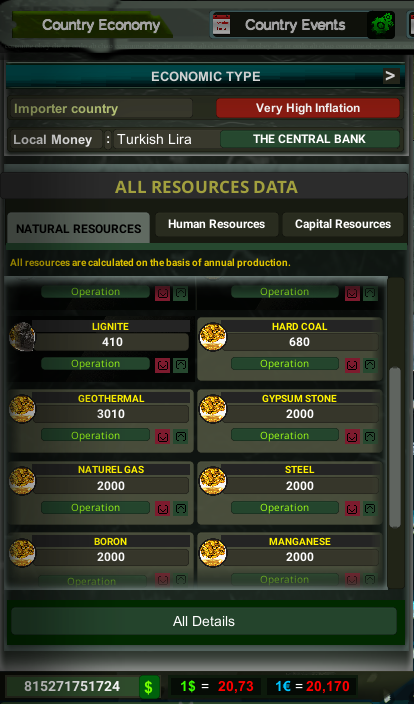This screenshot has height=704, width=414.
Task: Click the green dollar sign icon
Action: tap(149, 687)
